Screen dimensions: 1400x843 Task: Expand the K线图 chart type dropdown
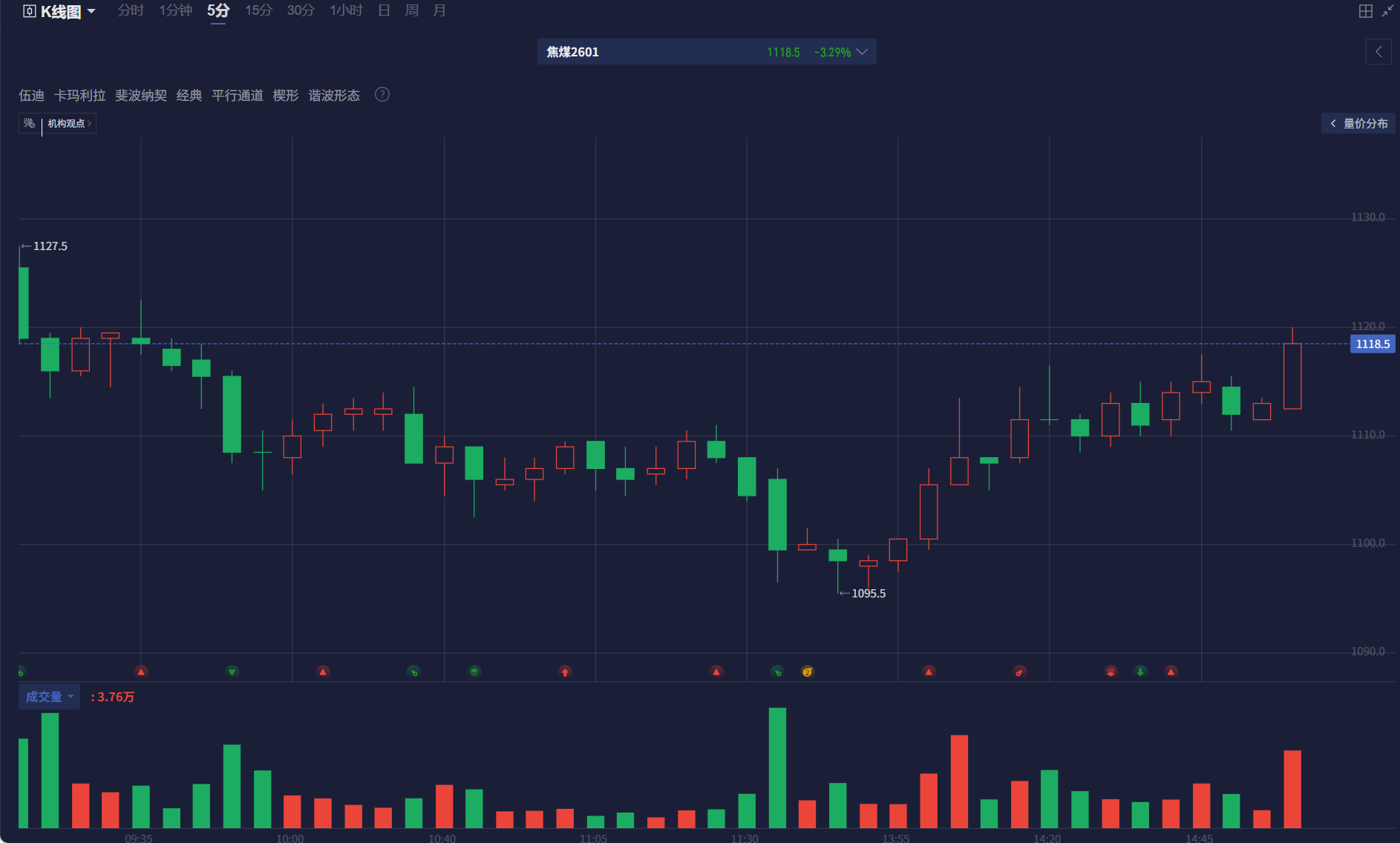(x=91, y=11)
